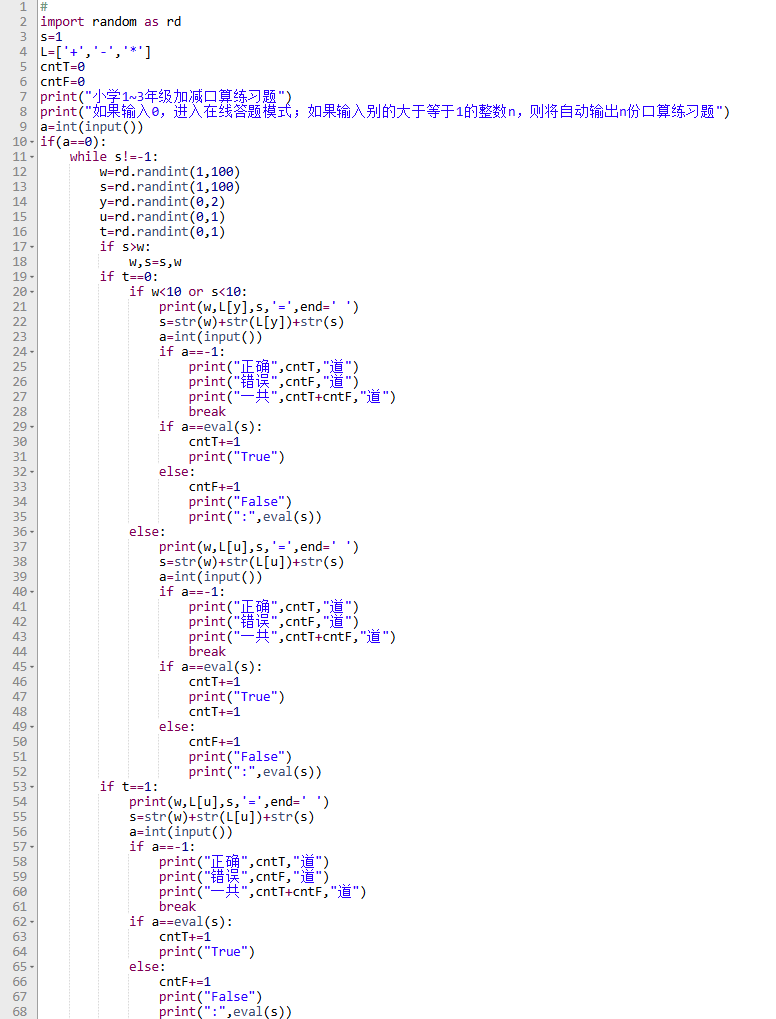Click the line 's=1'
The image size is (776, 1019).
pos(51,36)
